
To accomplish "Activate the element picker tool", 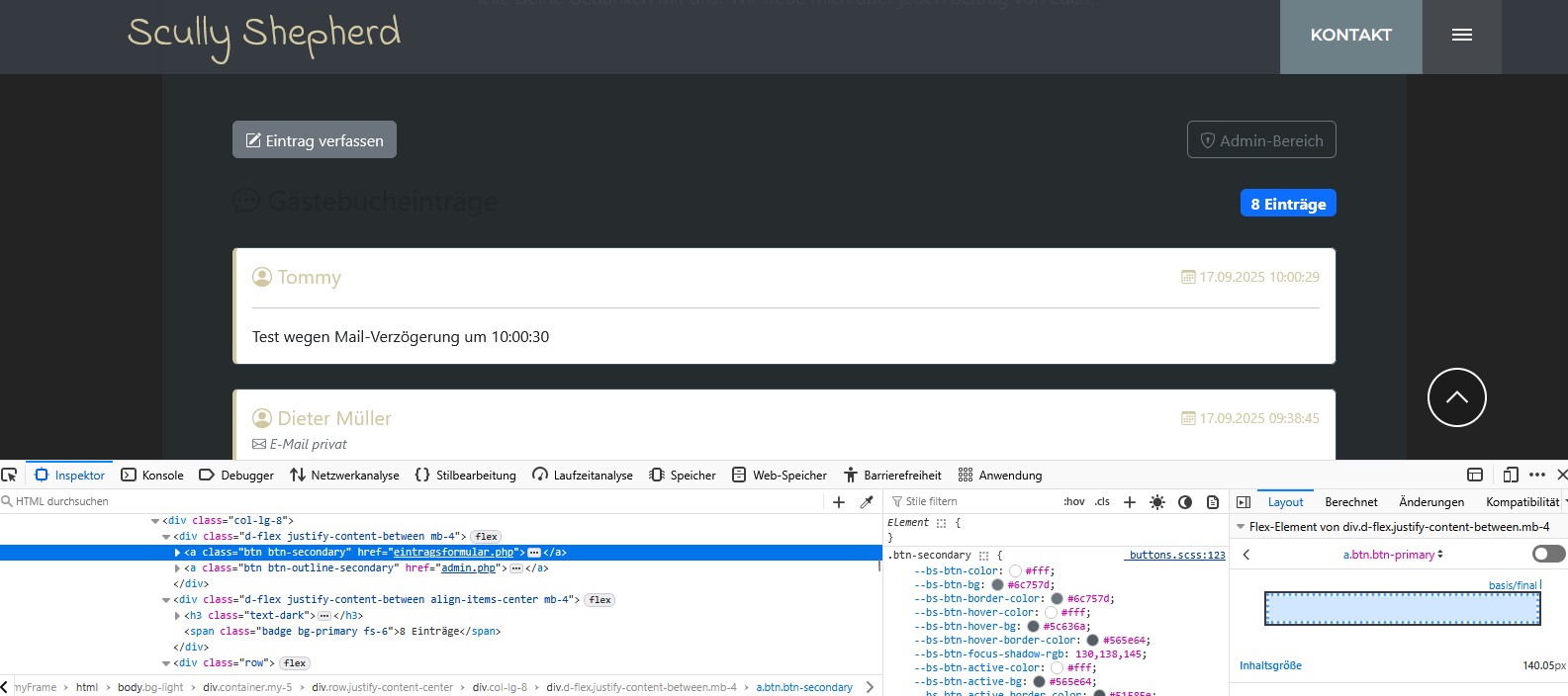I will (10, 475).
